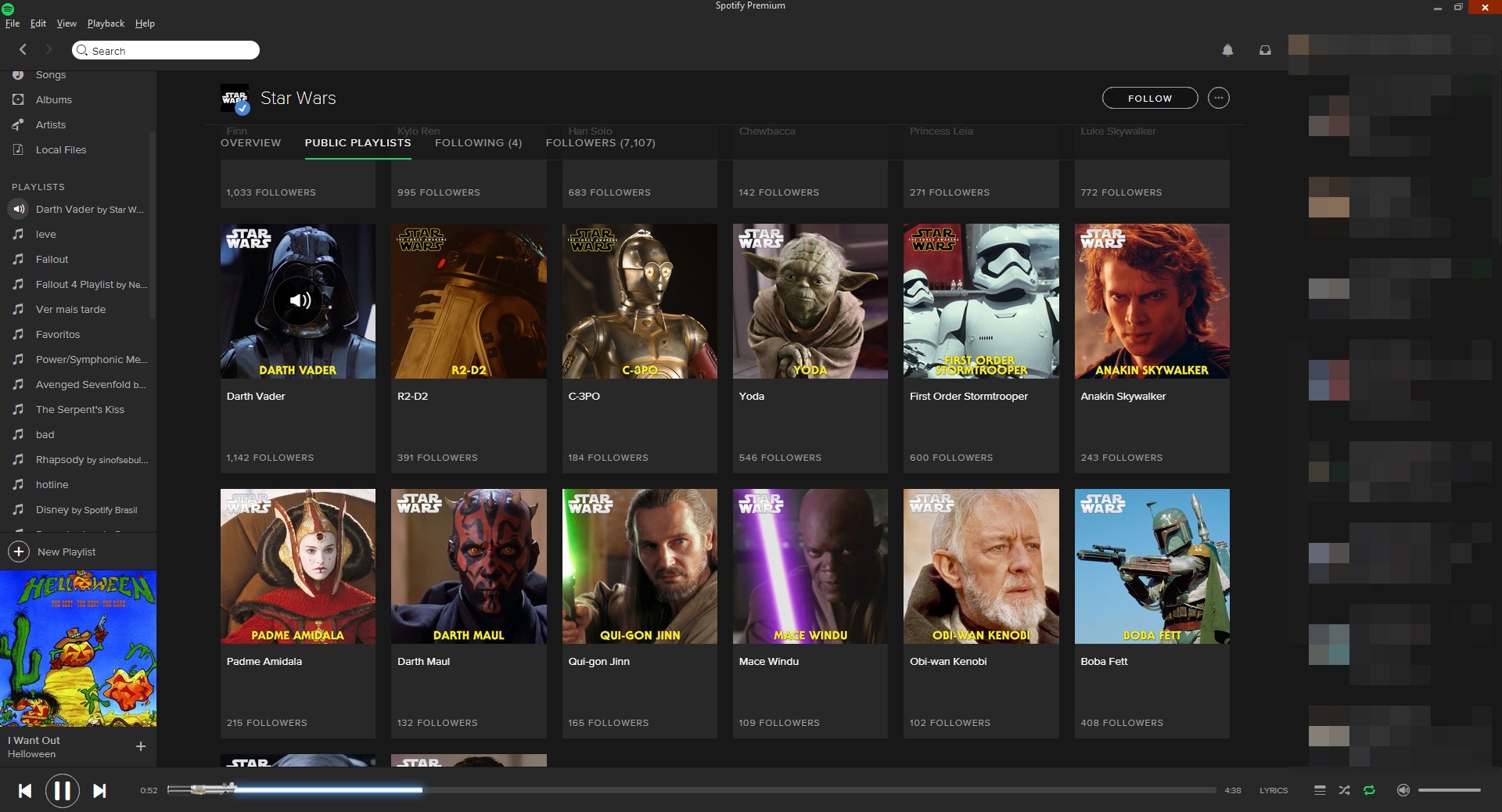This screenshot has height=812, width=1502.
Task: Toggle shuffle playback
Action: pos(1344,790)
